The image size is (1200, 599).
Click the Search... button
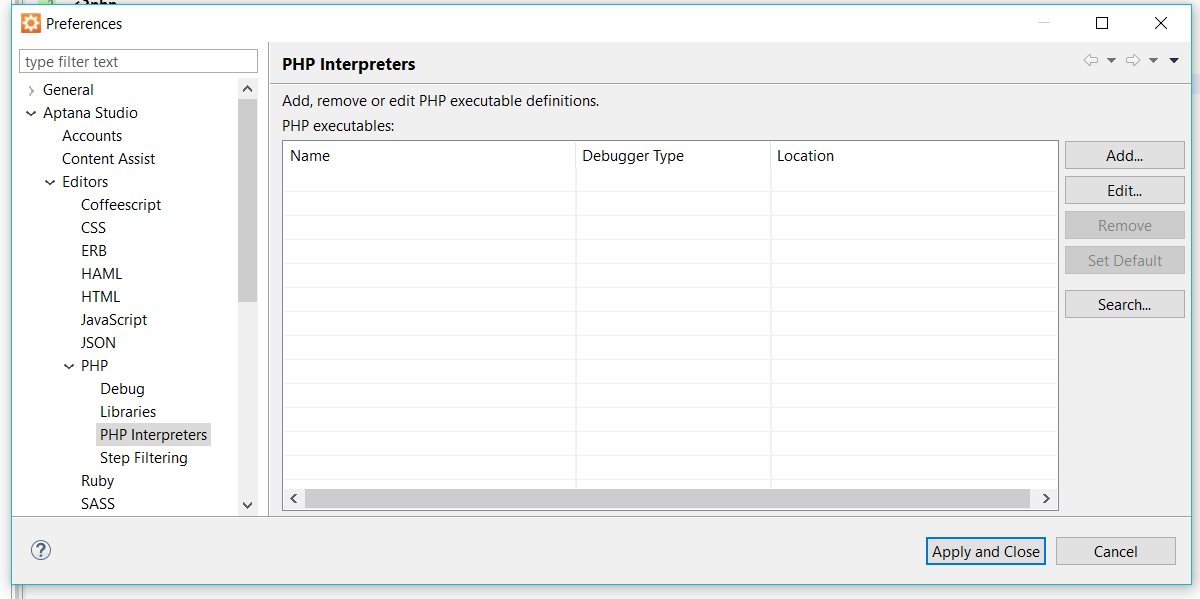1125,305
